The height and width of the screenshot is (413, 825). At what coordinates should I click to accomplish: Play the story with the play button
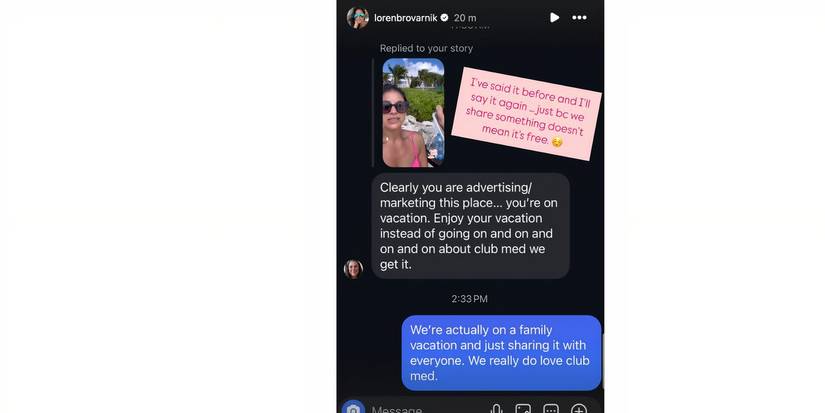click(x=554, y=17)
